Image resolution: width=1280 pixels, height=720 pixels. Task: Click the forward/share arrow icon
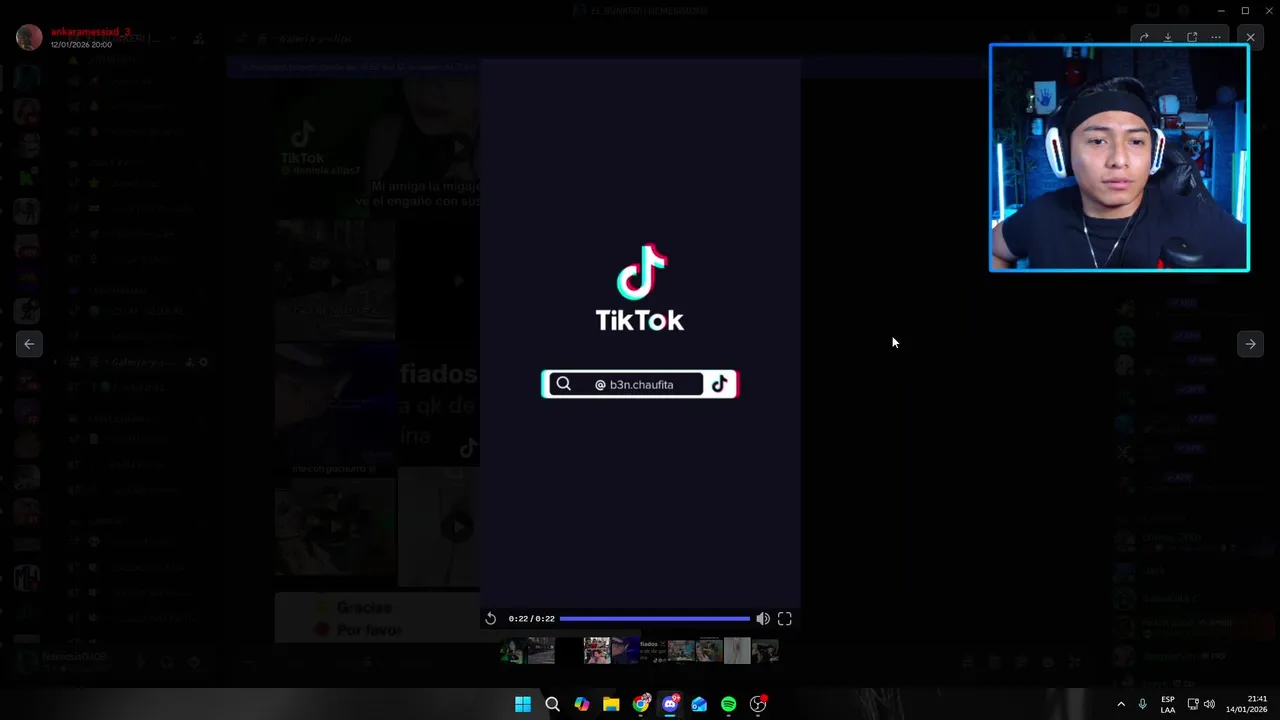[1144, 37]
